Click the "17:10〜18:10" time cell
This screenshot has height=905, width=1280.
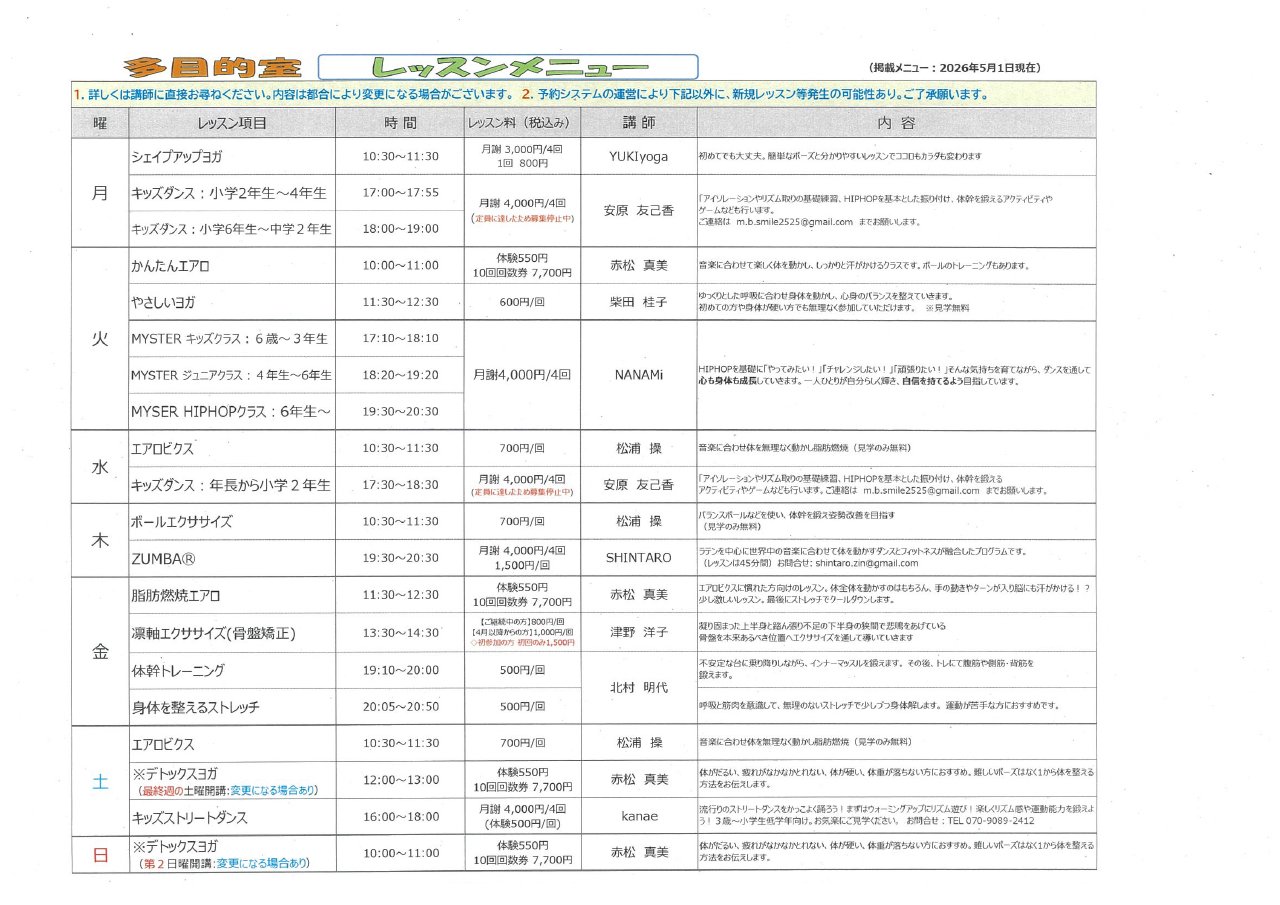pos(400,339)
